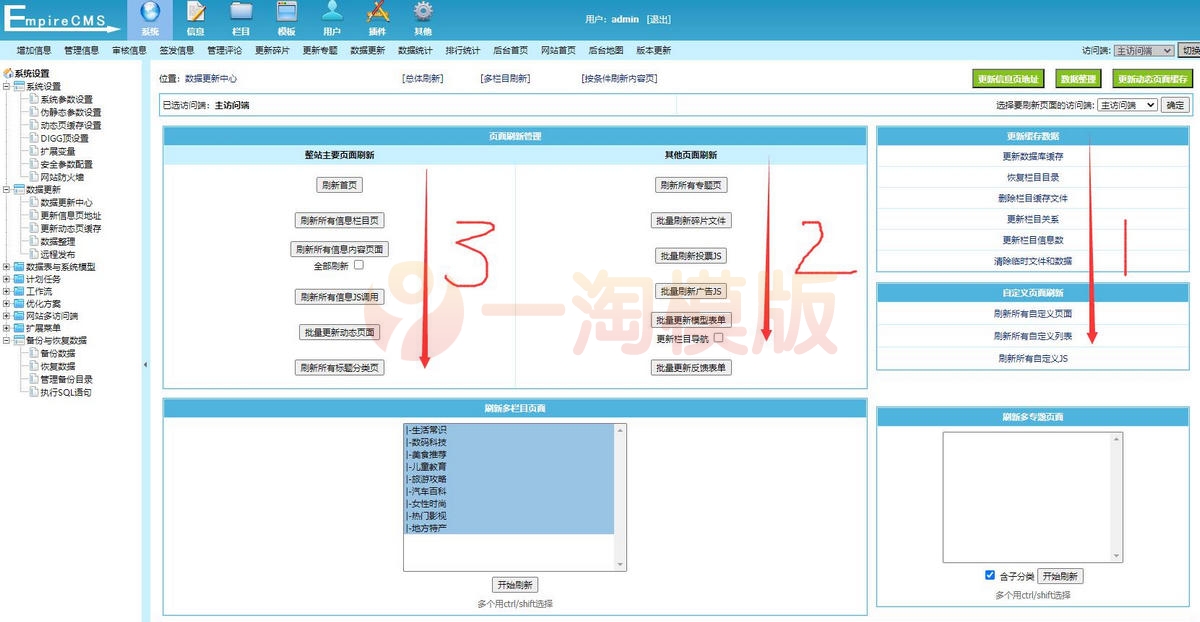Select 美食推荐 in the column list
The image size is (1200, 622).
[427, 454]
